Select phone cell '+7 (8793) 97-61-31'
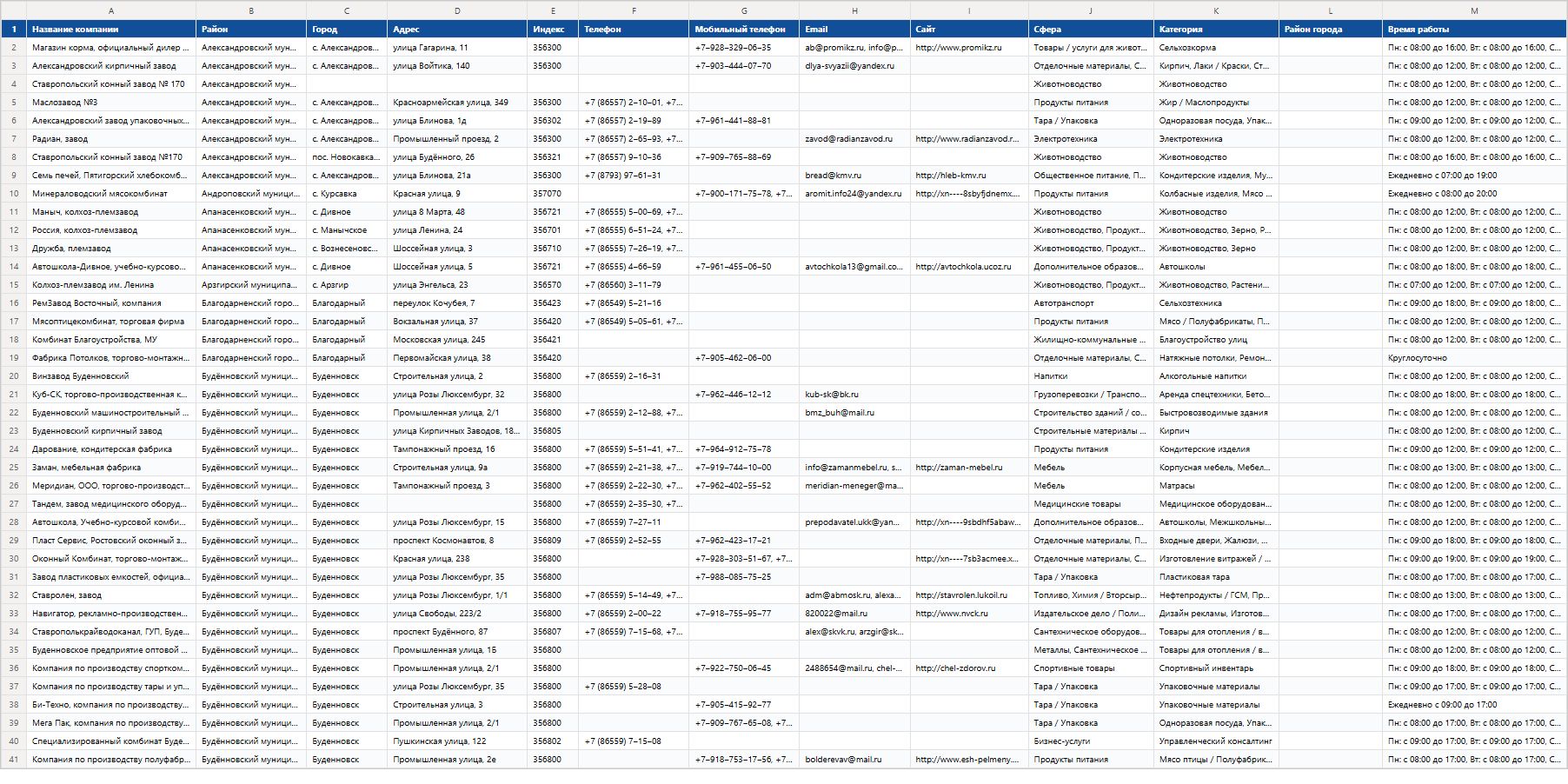The width and height of the screenshot is (1568, 784). pyautogui.click(x=634, y=176)
